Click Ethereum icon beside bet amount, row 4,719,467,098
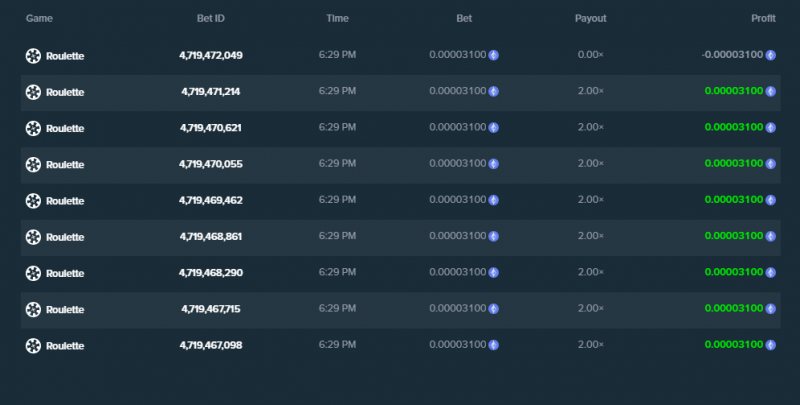800x405 pixels. [x=493, y=345]
